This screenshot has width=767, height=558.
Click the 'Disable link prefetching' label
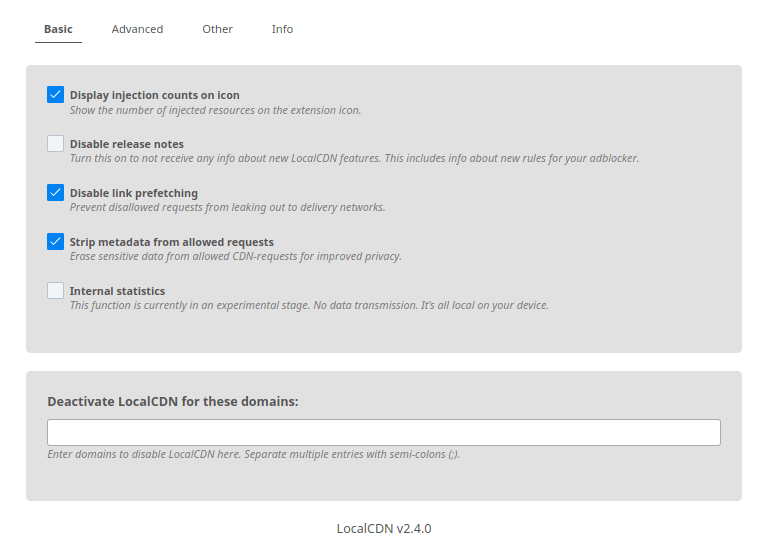click(134, 193)
